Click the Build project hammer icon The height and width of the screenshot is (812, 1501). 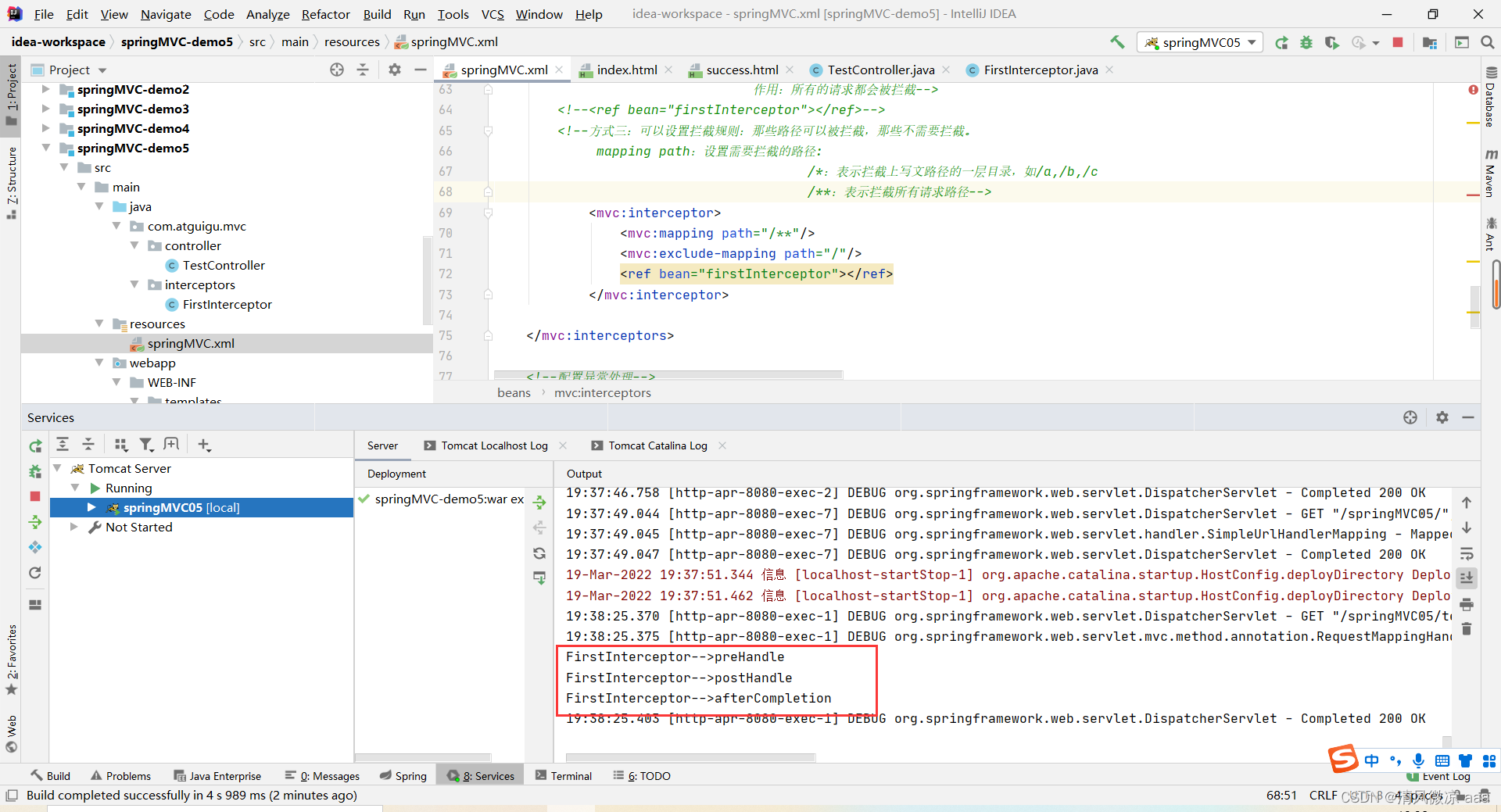click(x=1116, y=42)
